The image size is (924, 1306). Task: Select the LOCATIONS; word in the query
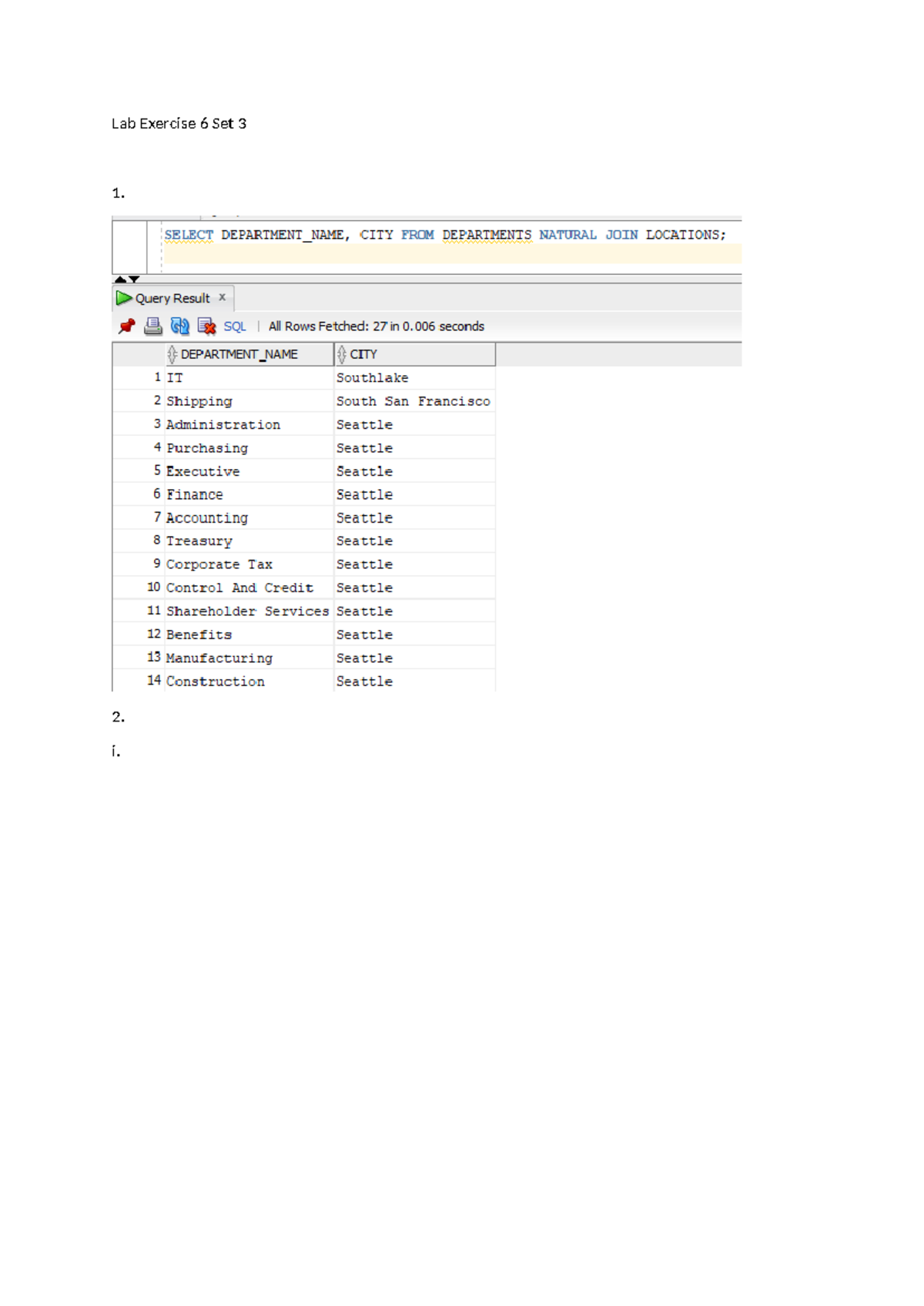tap(685, 234)
